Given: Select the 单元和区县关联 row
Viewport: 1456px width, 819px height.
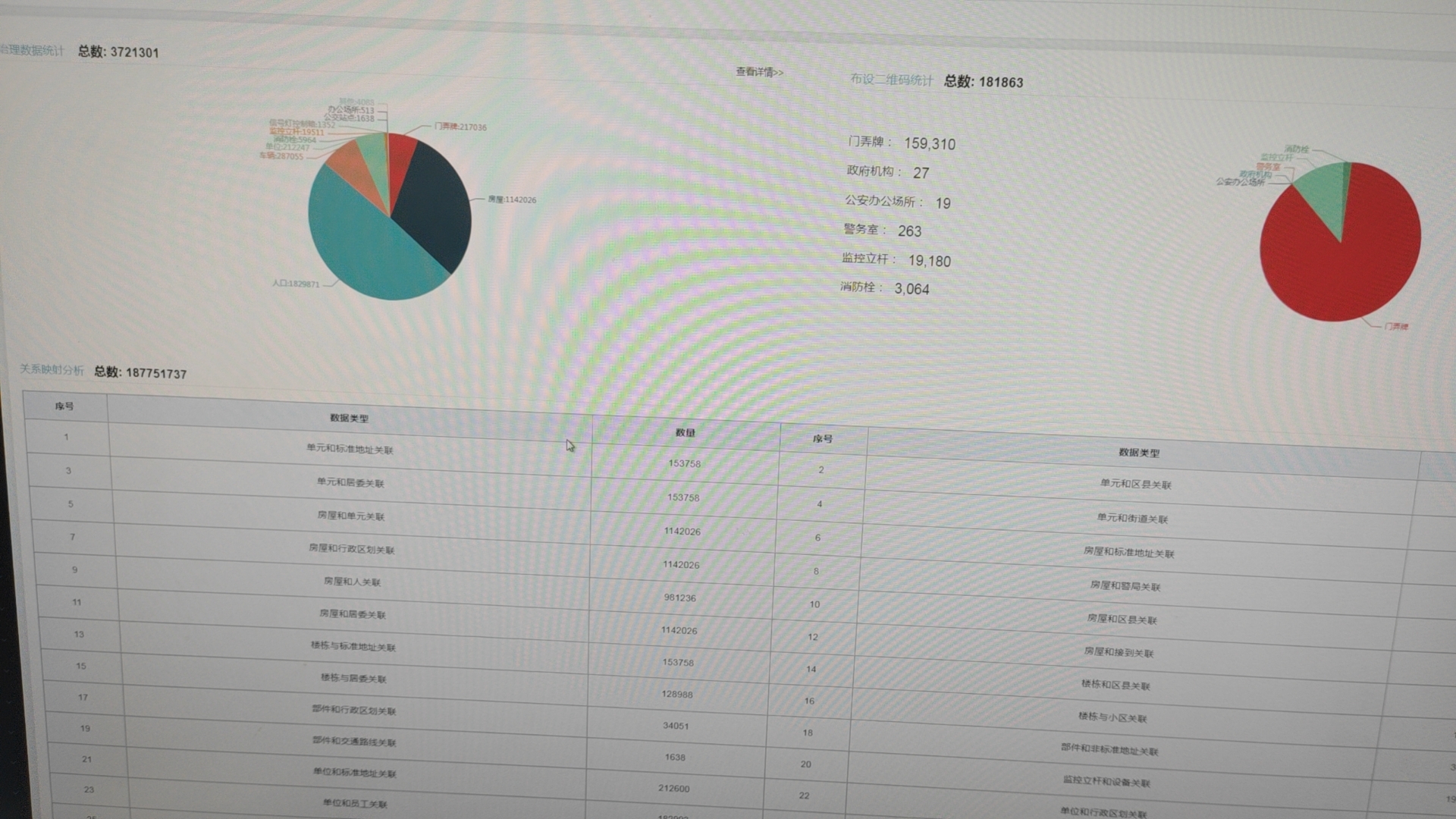Looking at the screenshot, I should (x=1135, y=485).
